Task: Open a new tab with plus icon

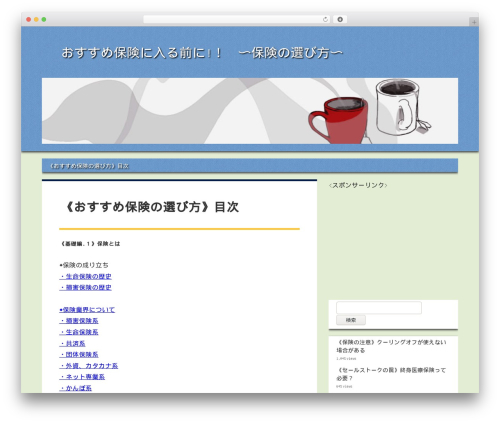Action: coord(474,22)
